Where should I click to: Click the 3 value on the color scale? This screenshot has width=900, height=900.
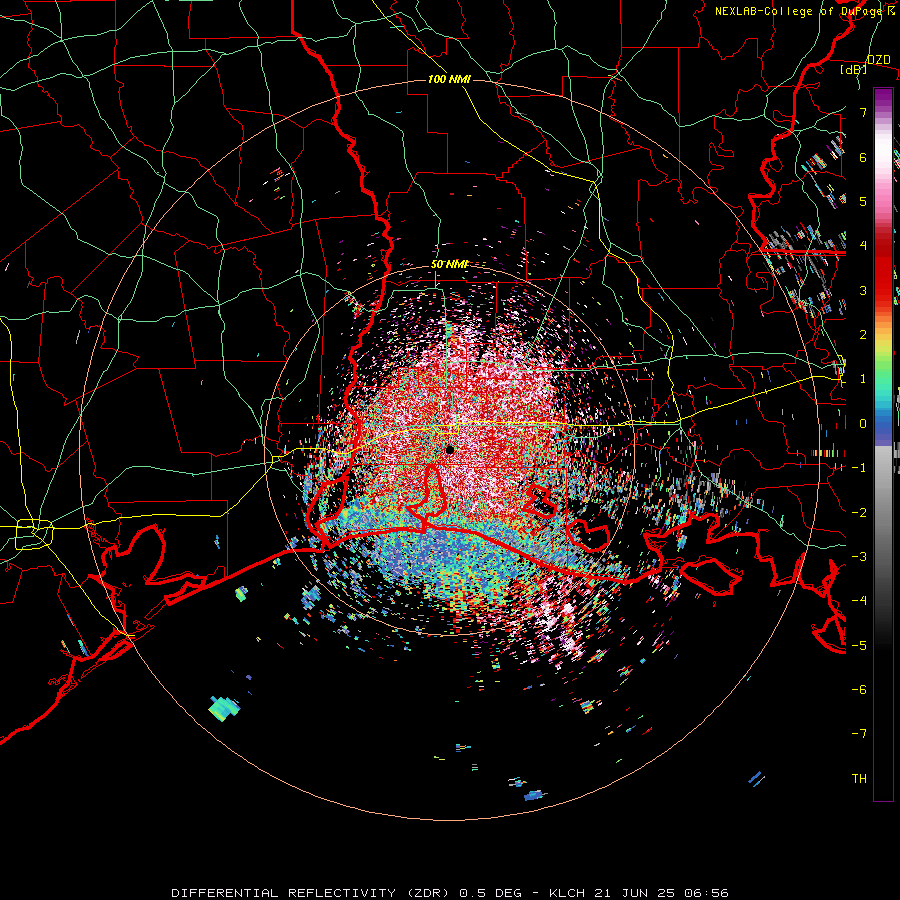(863, 290)
